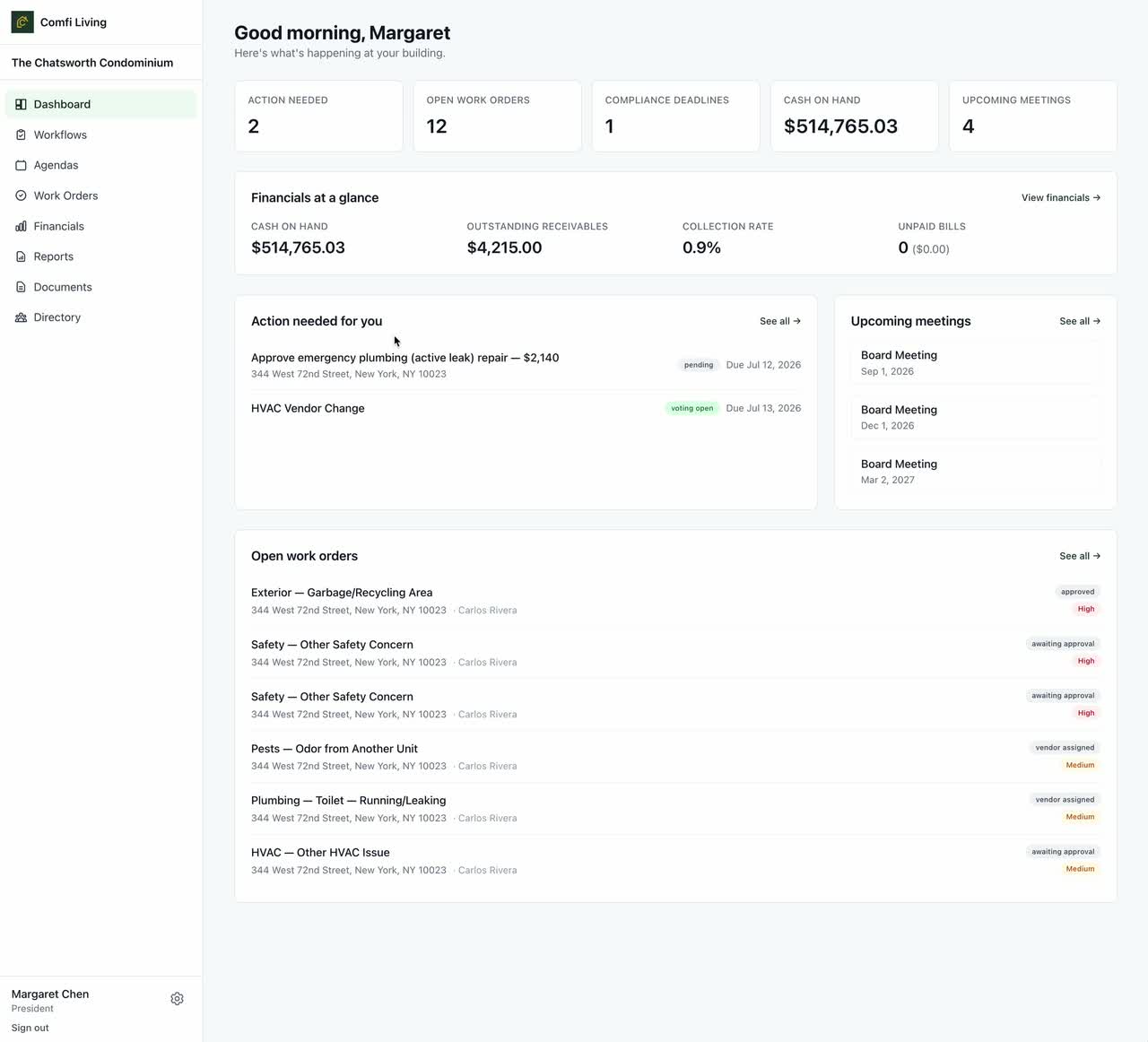Screen dimensions: 1148x1042
Task: Open Workflows from the sidebar
Action: pyautogui.click(x=100, y=135)
